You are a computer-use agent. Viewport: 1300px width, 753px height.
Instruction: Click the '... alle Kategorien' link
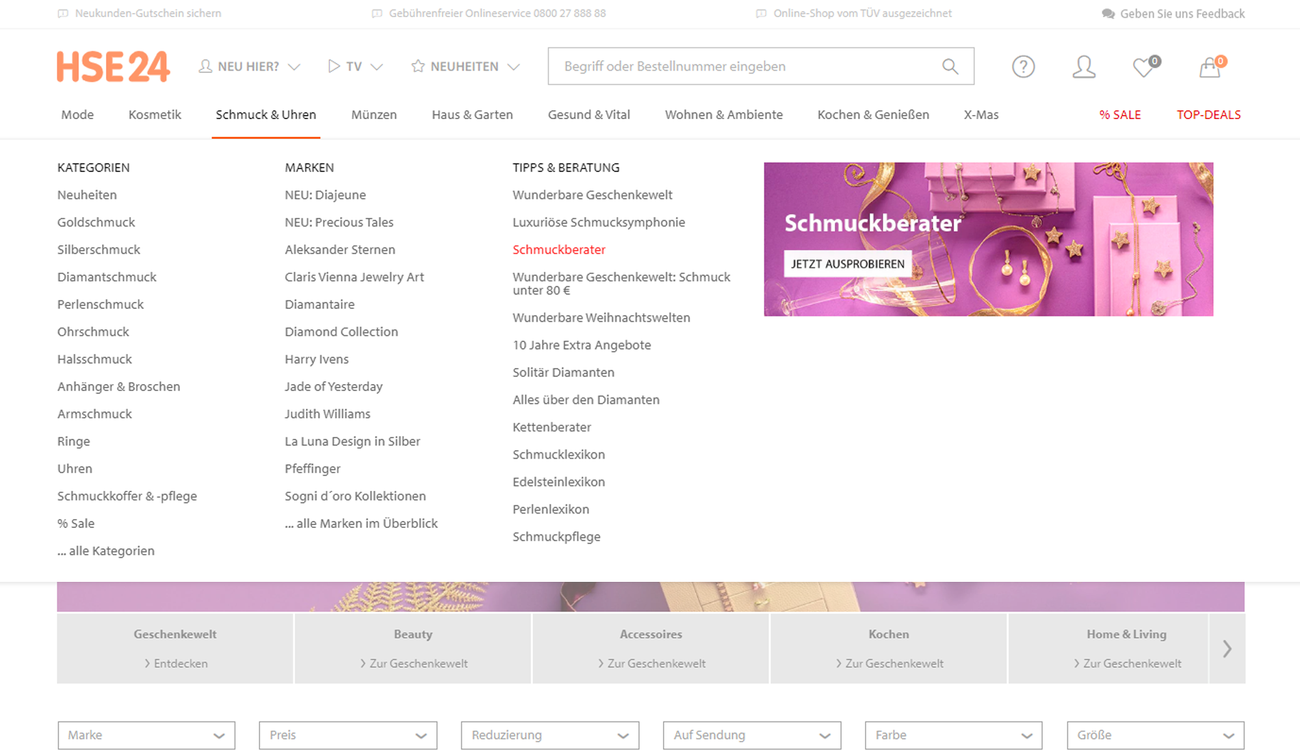click(x=106, y=551)
